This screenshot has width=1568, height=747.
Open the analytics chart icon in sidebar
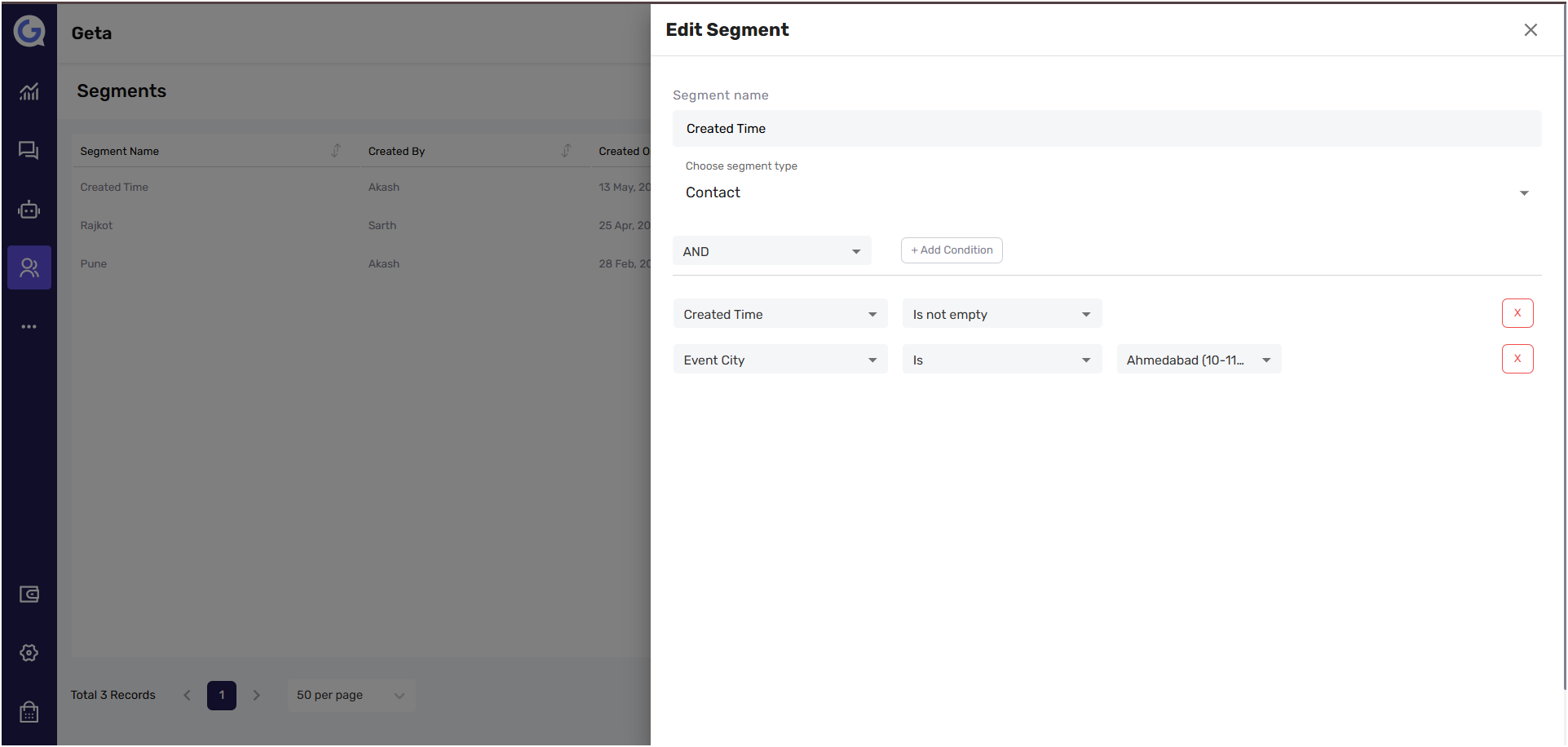pos(29,91)
